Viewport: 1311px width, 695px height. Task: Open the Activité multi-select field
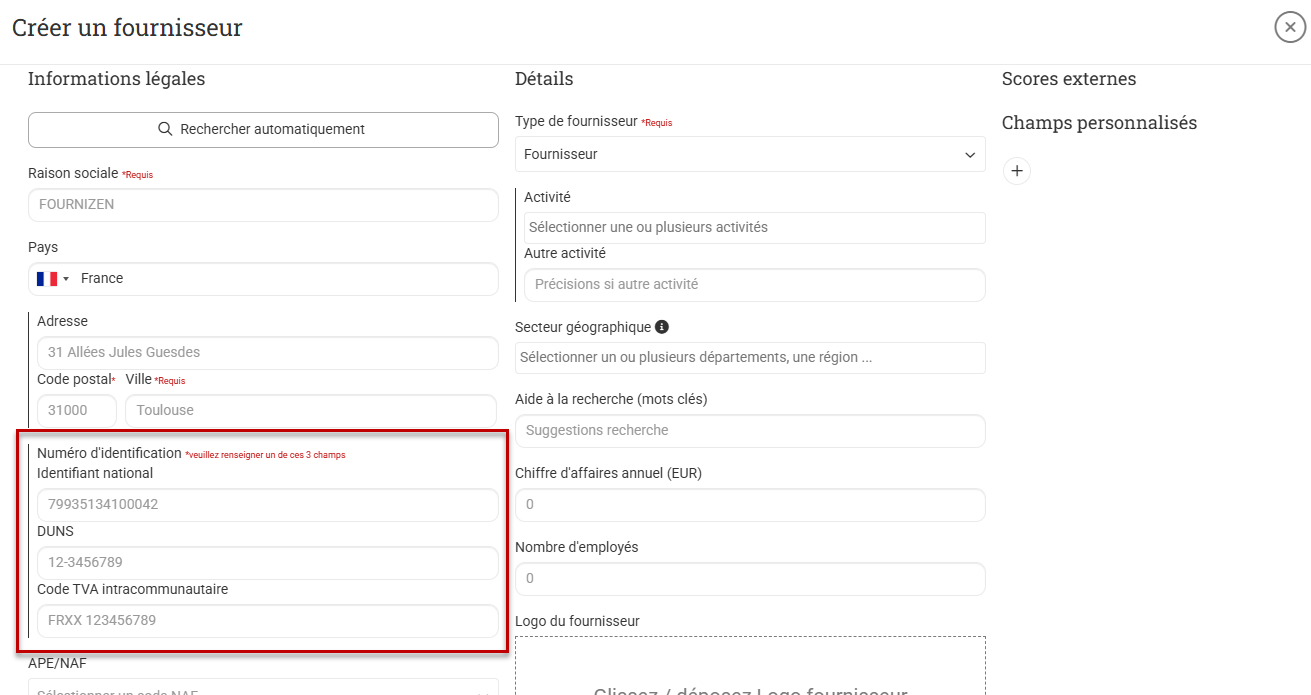(755, 228)
